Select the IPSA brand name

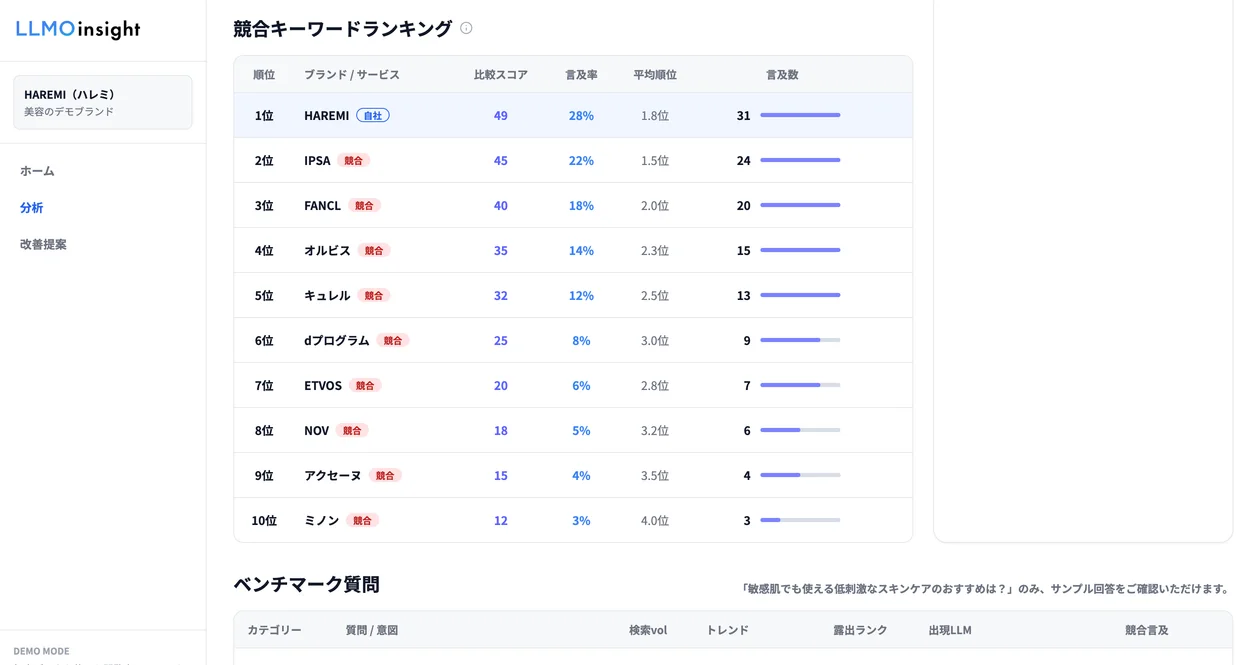click(317, 160)
